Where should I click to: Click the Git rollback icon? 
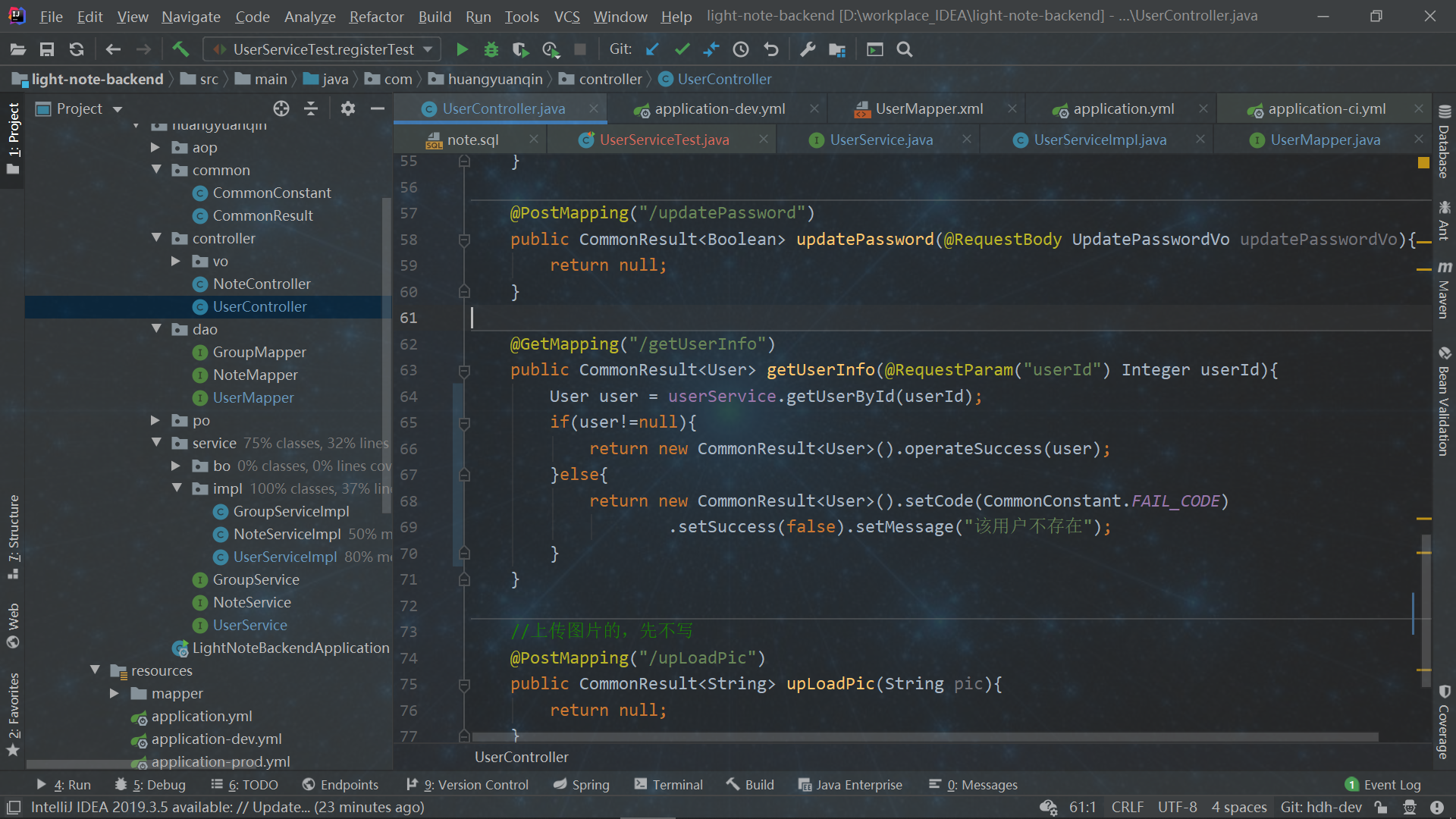771,49
